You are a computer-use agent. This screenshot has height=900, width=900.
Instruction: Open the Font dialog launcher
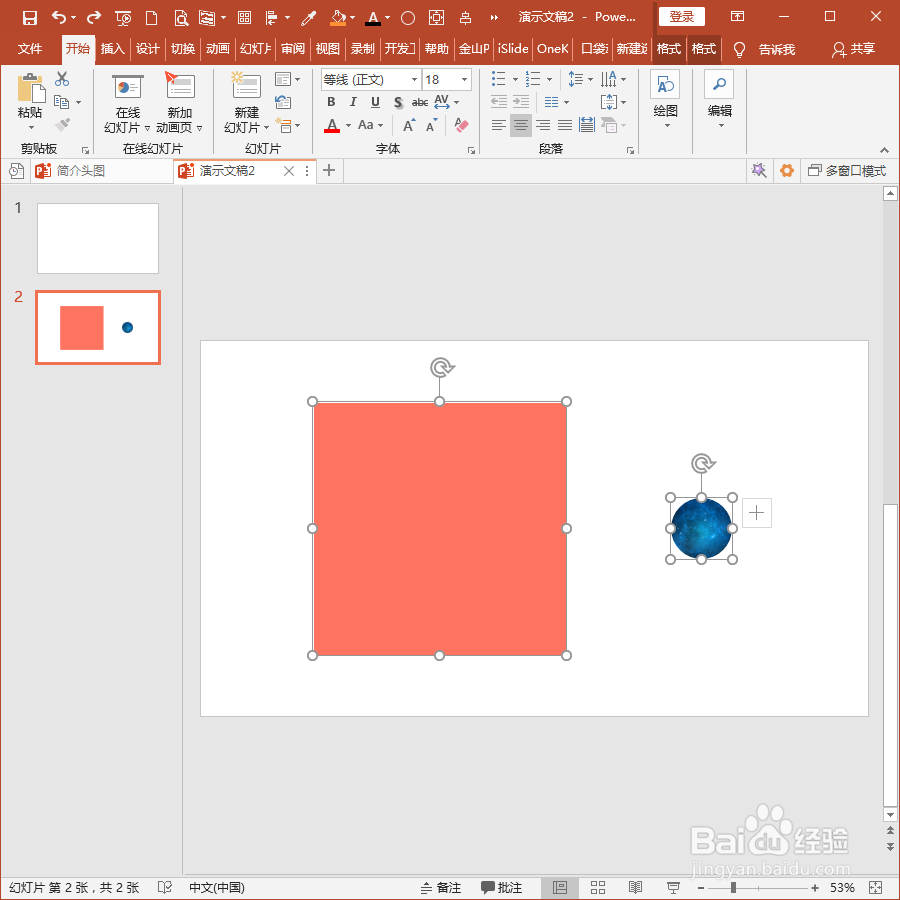point(471,150)
